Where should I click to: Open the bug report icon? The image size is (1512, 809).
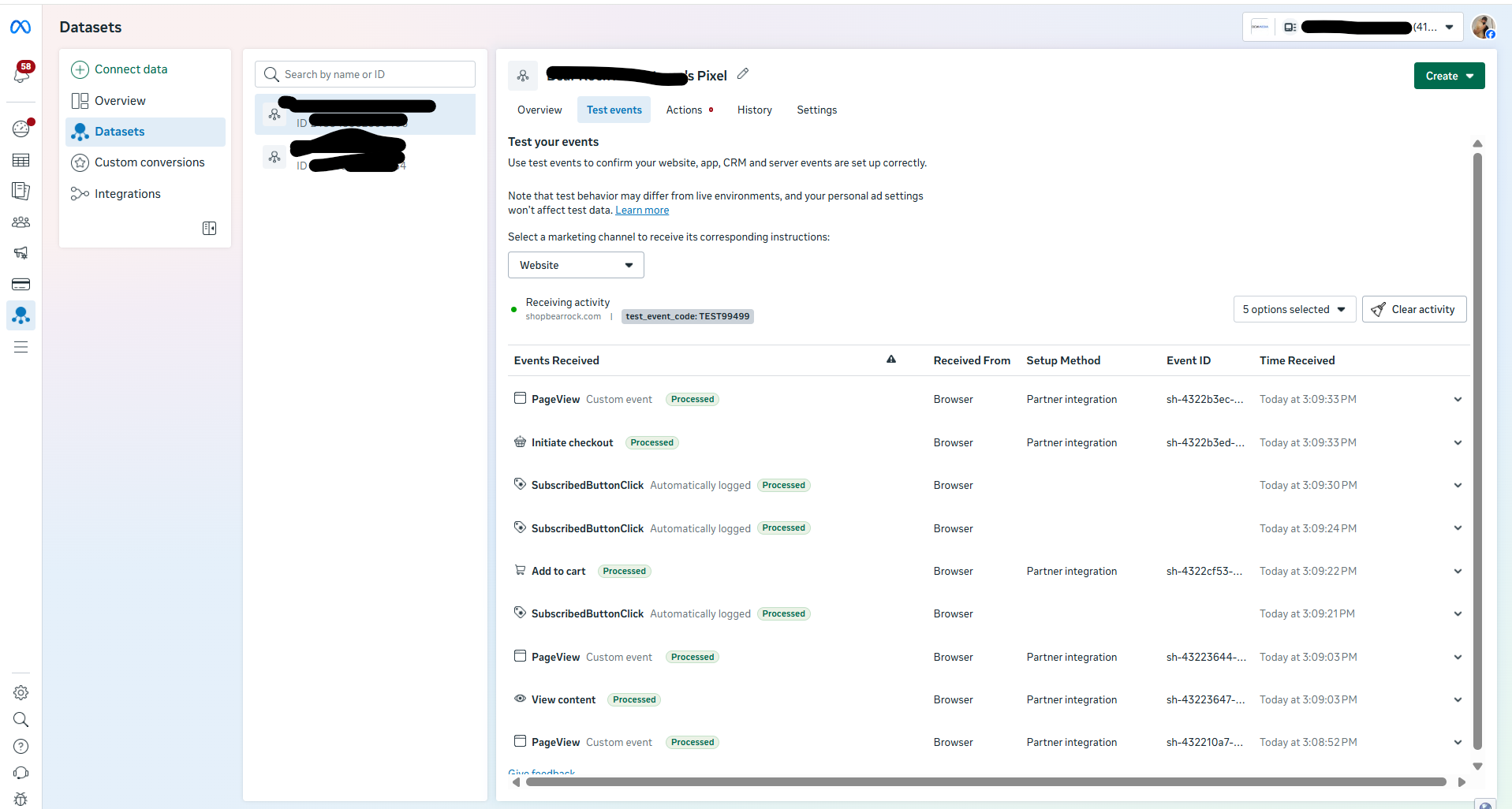[x=21, y=799]
